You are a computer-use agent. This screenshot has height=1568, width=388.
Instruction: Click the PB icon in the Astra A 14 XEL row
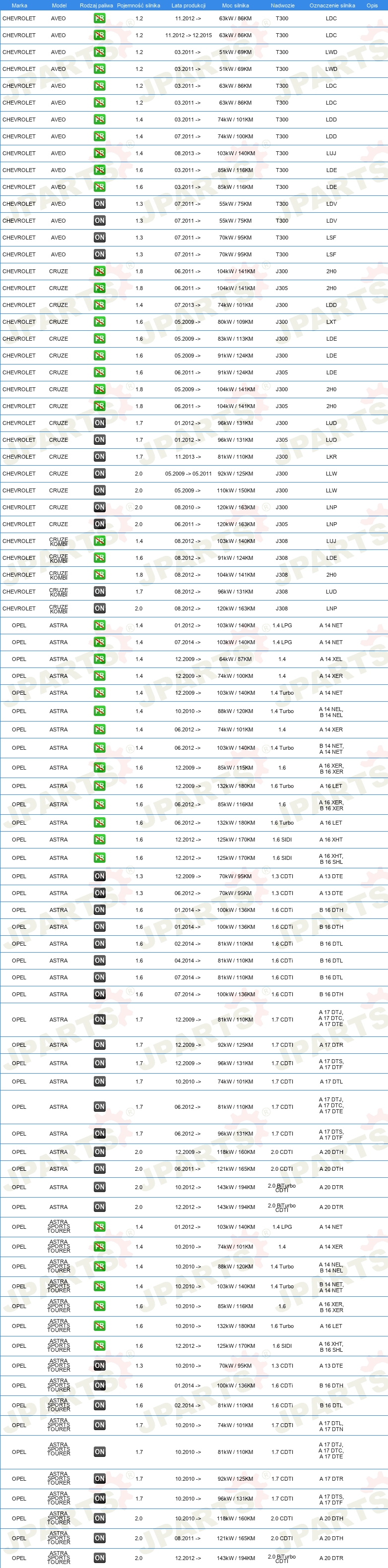coord(99,659)
